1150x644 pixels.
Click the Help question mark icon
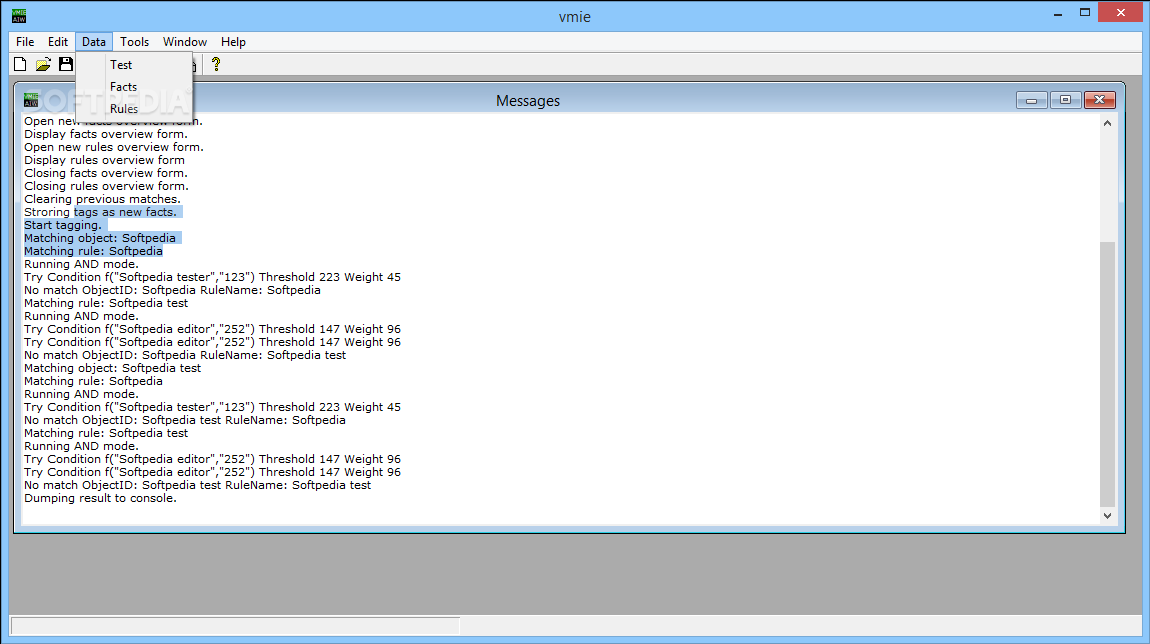[x=216, y=65]
